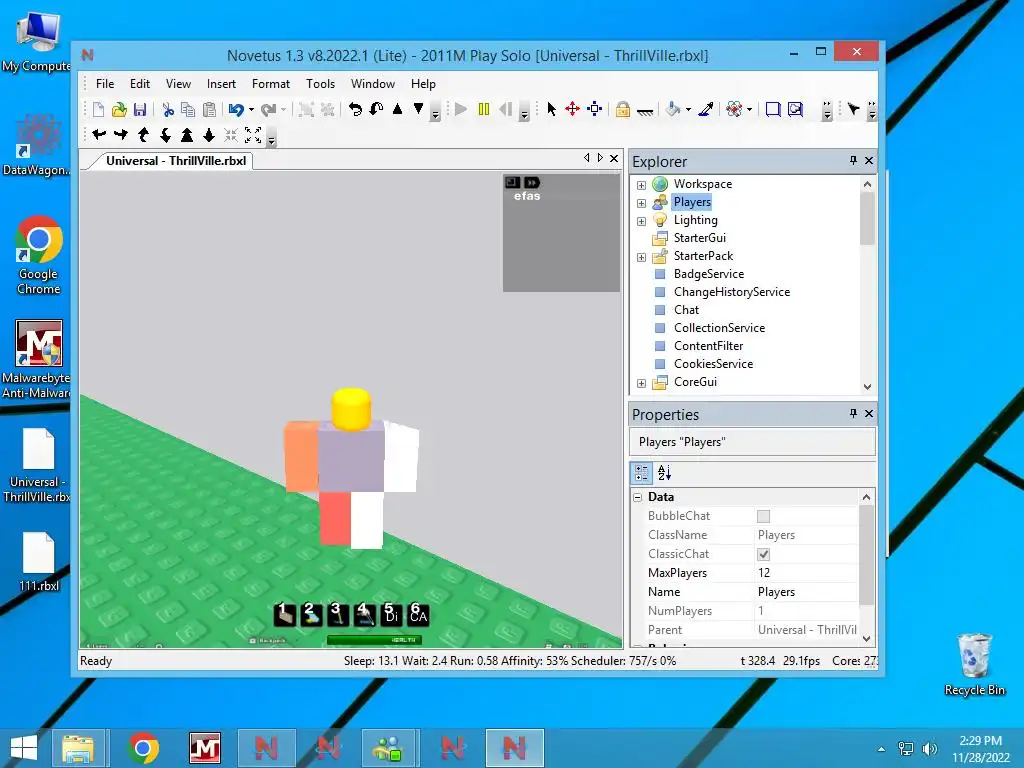The width and height of the screenshot is (1024, 768).
Task: Expand the Players tree node
Action: click(641, 203)
